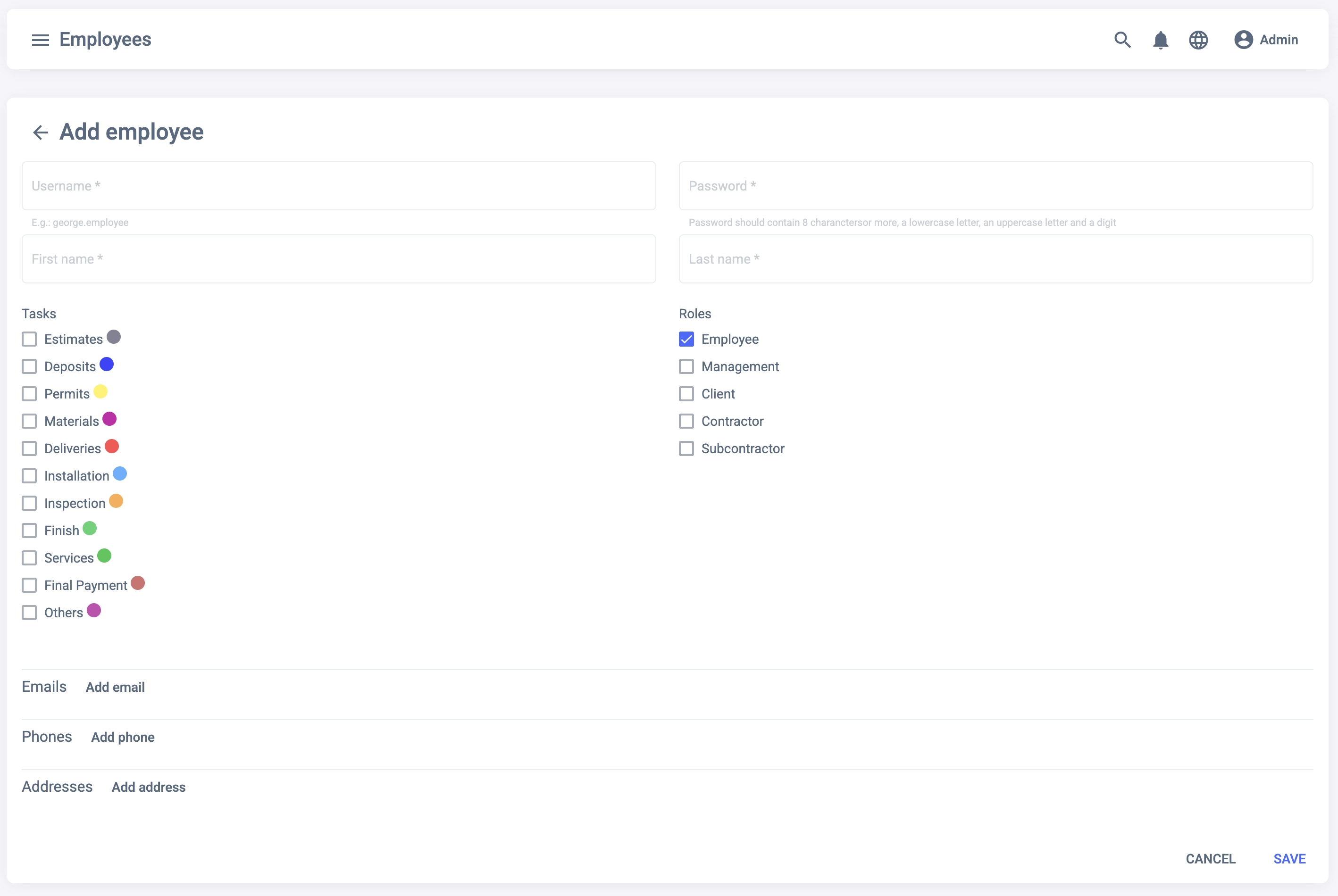1338x896 pixels.
Task: Open the notifications bell
Action: click(x=1160, y=40)
